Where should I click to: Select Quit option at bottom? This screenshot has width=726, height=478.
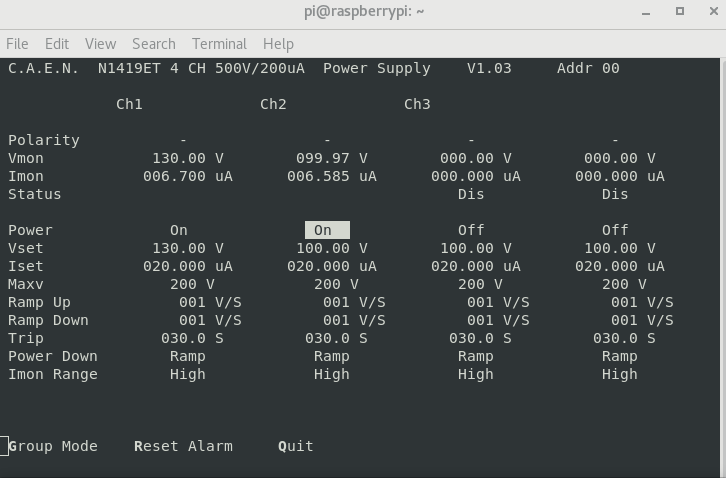tap(295, 446)
